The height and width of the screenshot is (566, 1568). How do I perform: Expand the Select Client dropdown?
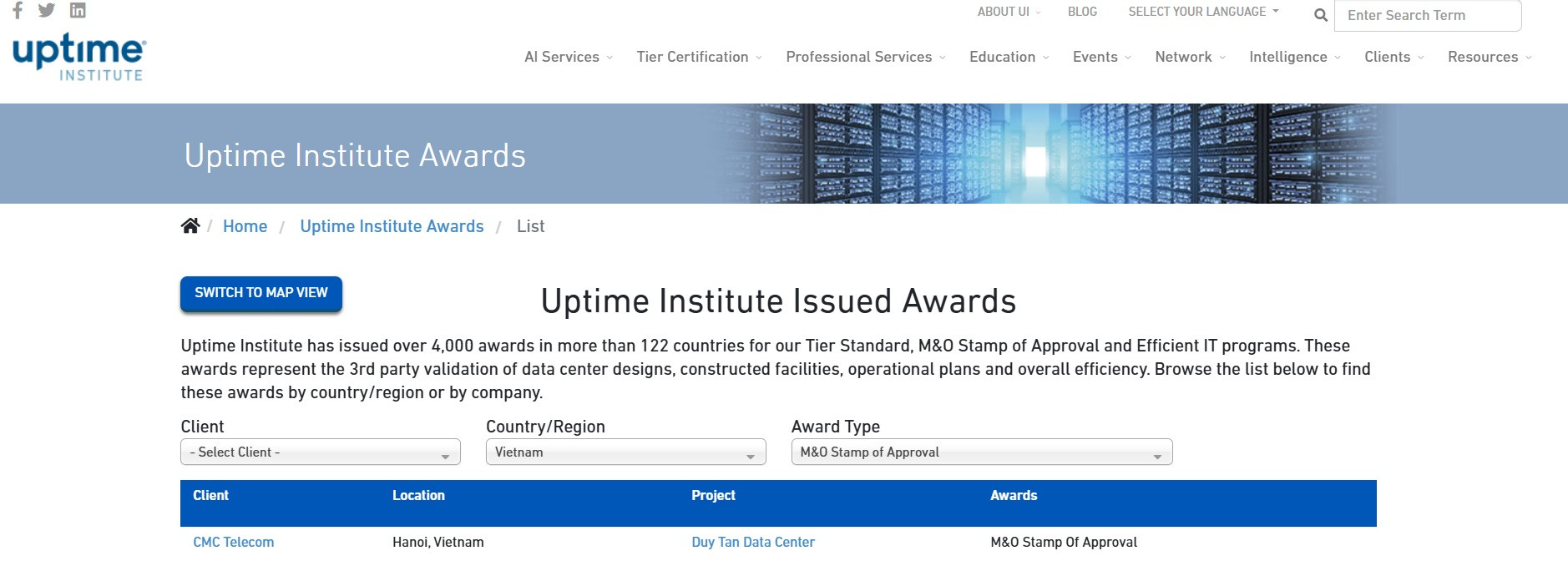[x=320, y=452]
